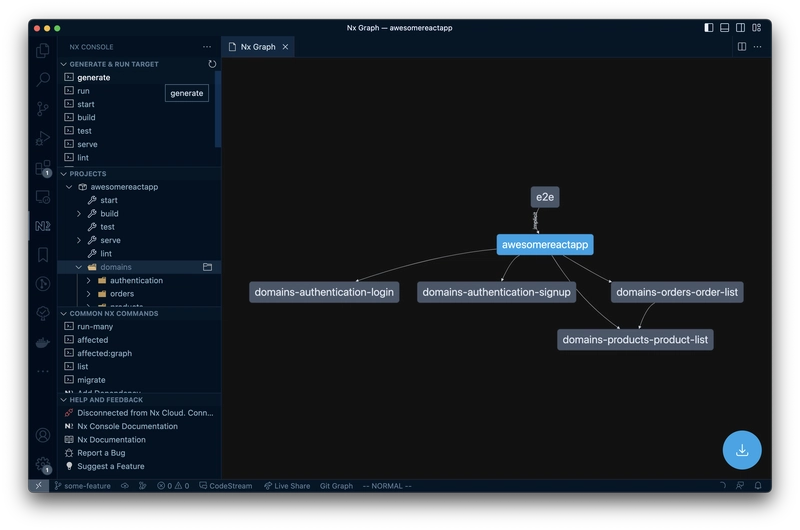Open the Explorer view in activity bar
800x530 pixels.
click(x=43, y=50)
